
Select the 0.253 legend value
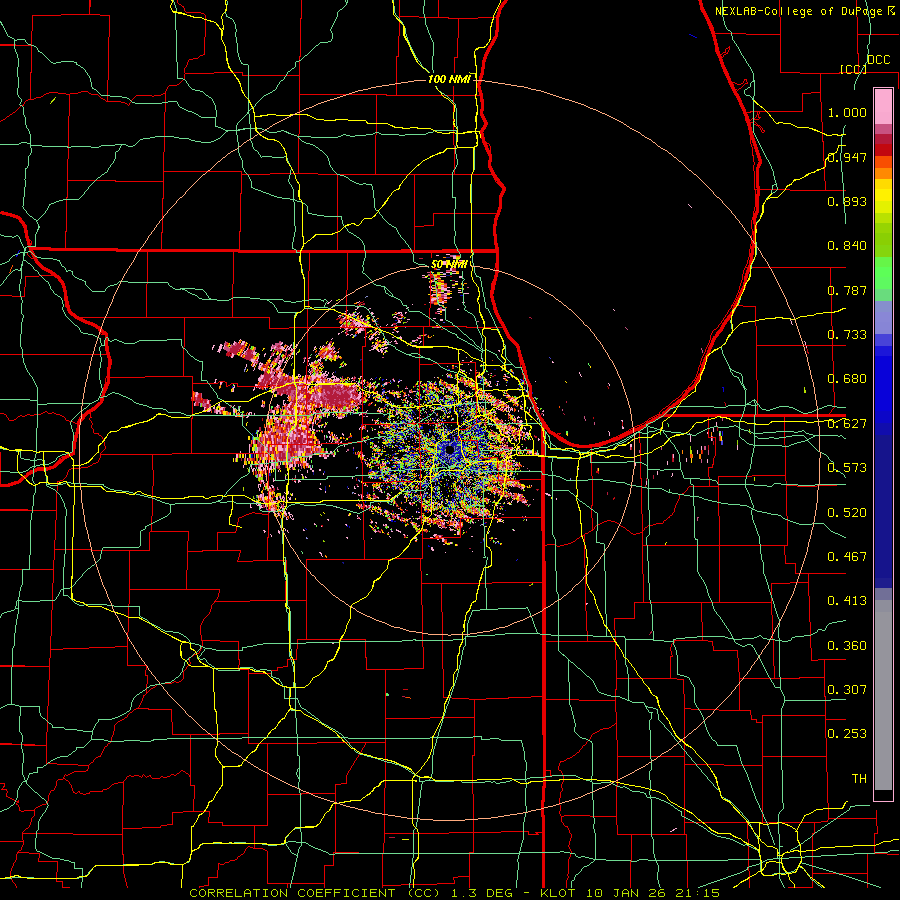pyautogui.click(x=847, y=734)
